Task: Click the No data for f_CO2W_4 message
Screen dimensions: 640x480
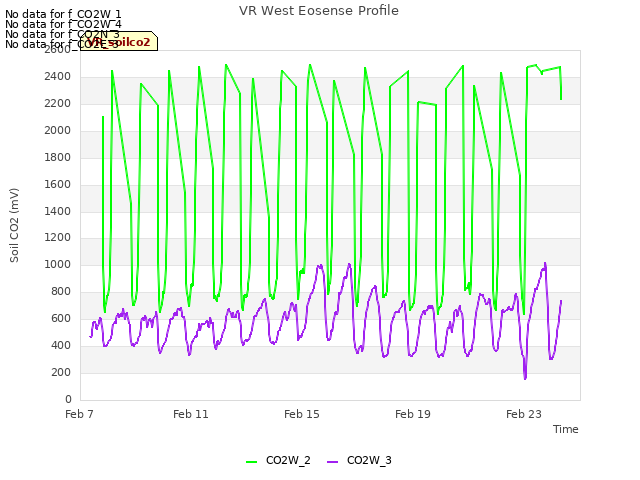Action: (63, 24)
